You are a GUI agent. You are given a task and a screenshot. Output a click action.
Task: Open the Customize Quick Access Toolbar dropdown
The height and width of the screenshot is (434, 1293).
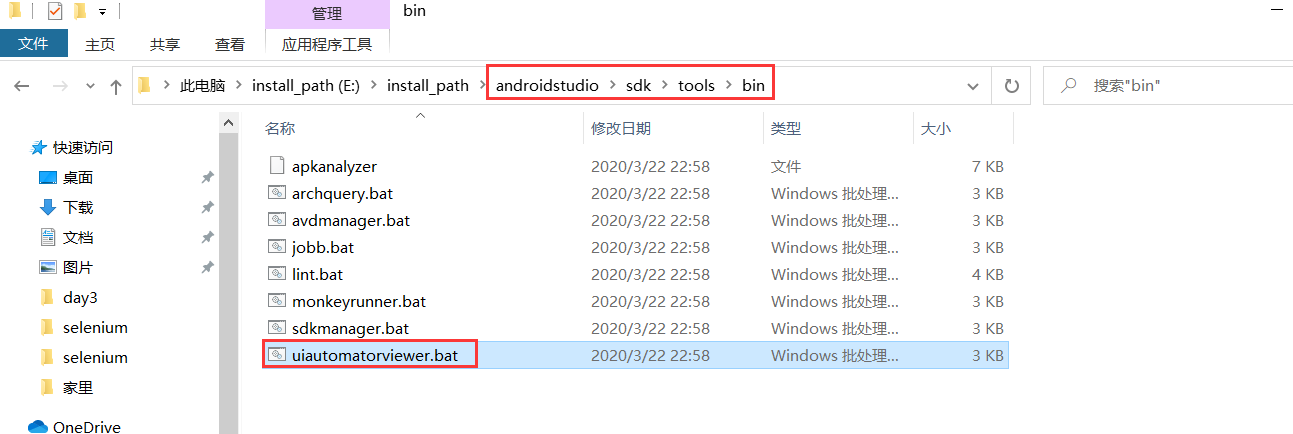(x=102, y=12)
